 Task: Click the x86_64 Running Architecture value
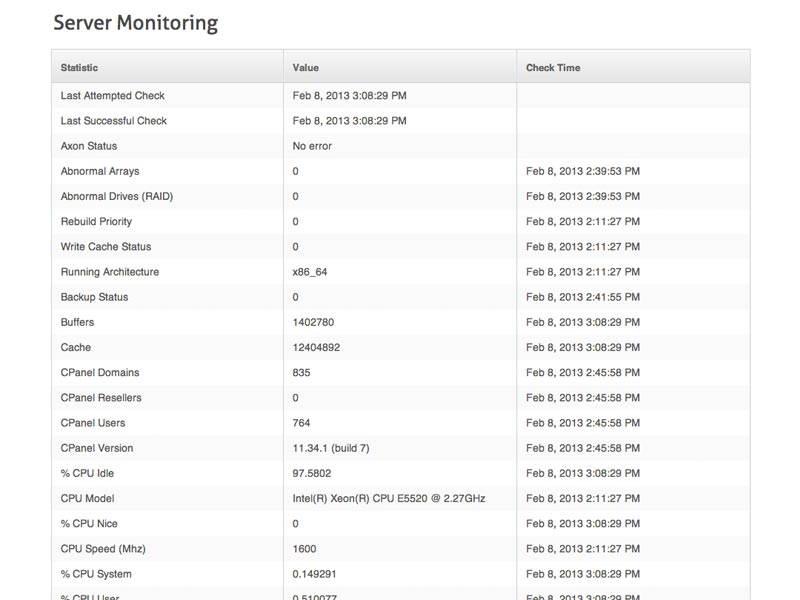coord(310,272)
